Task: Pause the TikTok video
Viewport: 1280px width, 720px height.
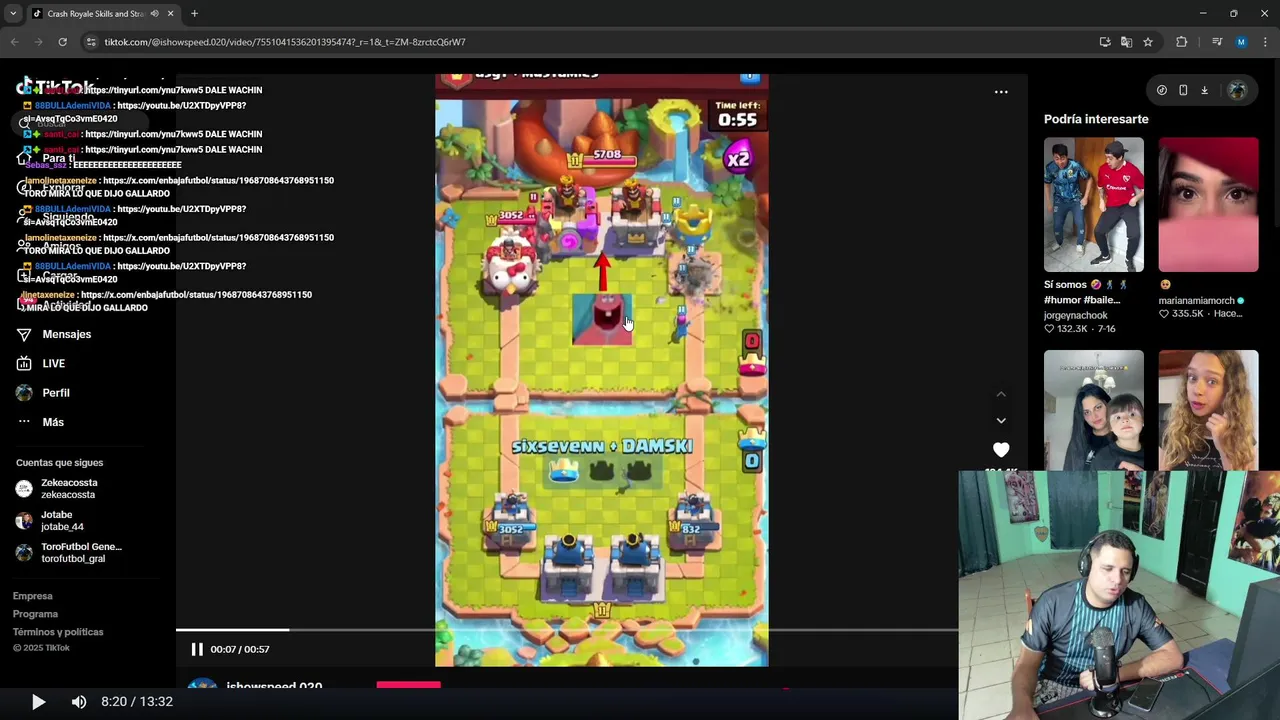Action: point(197,649)
